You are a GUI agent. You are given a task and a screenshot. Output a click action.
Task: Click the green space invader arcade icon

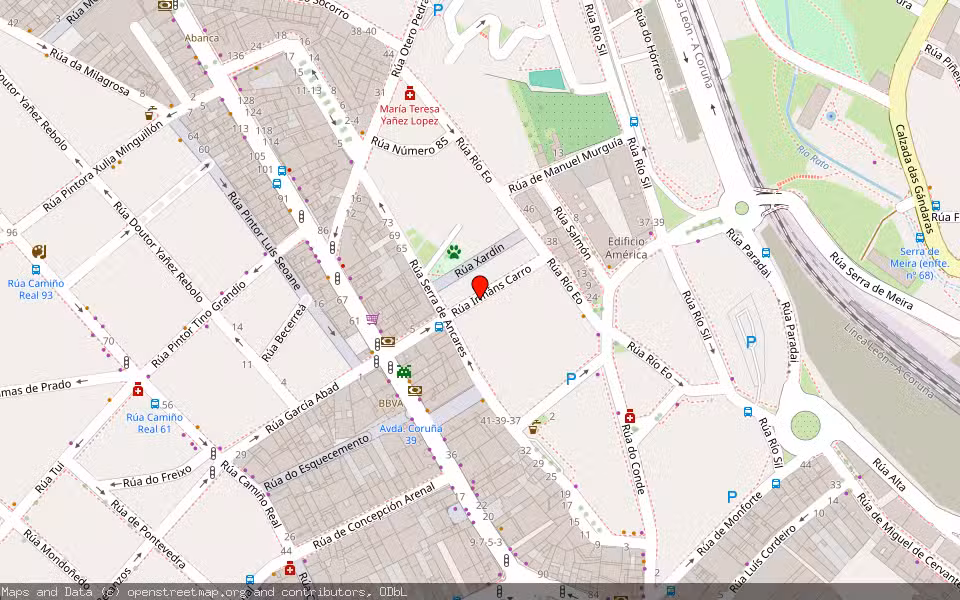(x=403, y=370)
